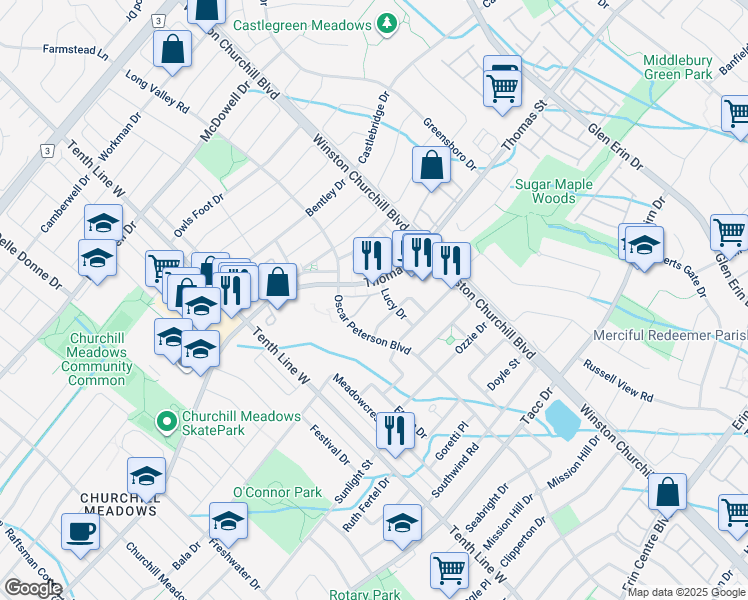
Task: Click grocery cart marker near Glen Erin Dr right edge
Action: (729, 235)
